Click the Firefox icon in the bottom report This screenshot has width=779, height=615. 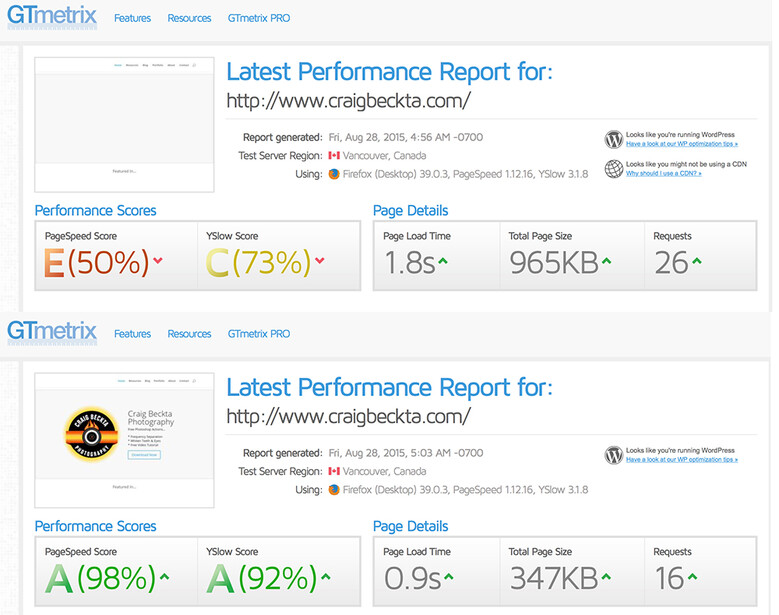334,490
